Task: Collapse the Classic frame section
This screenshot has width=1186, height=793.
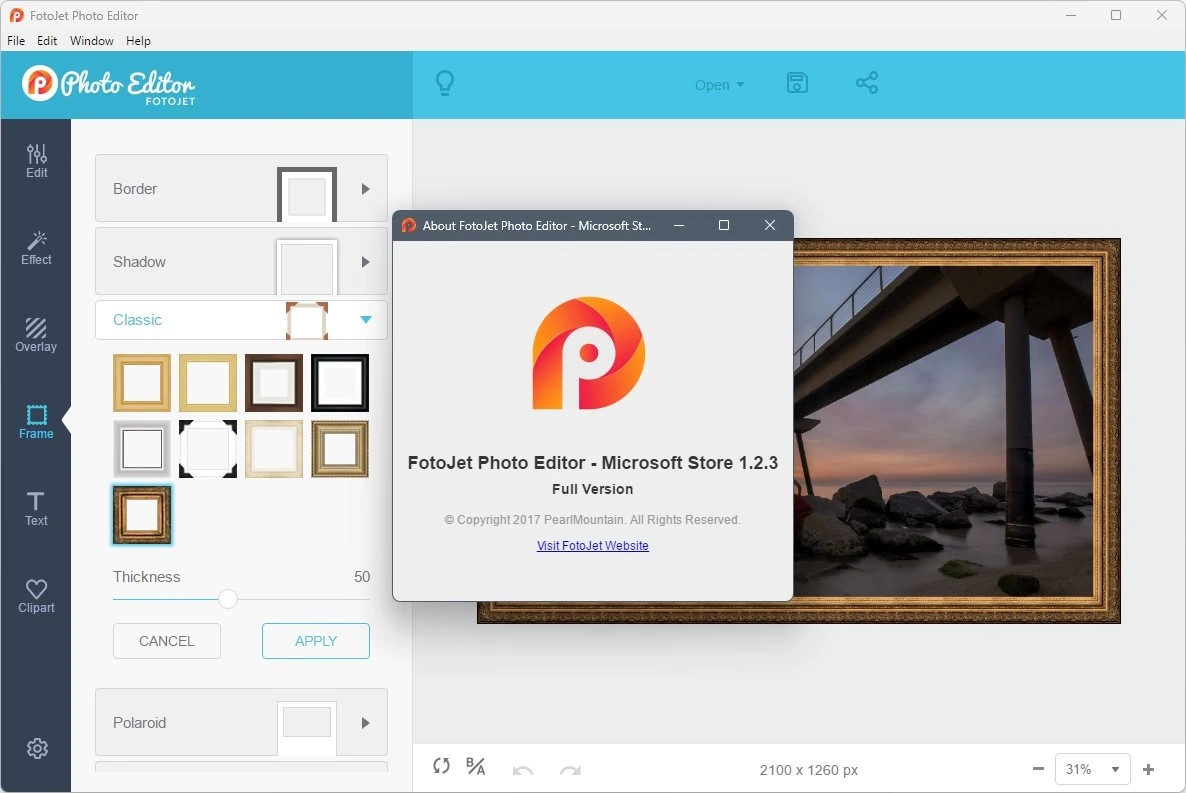Action: (x=241, y=320)
